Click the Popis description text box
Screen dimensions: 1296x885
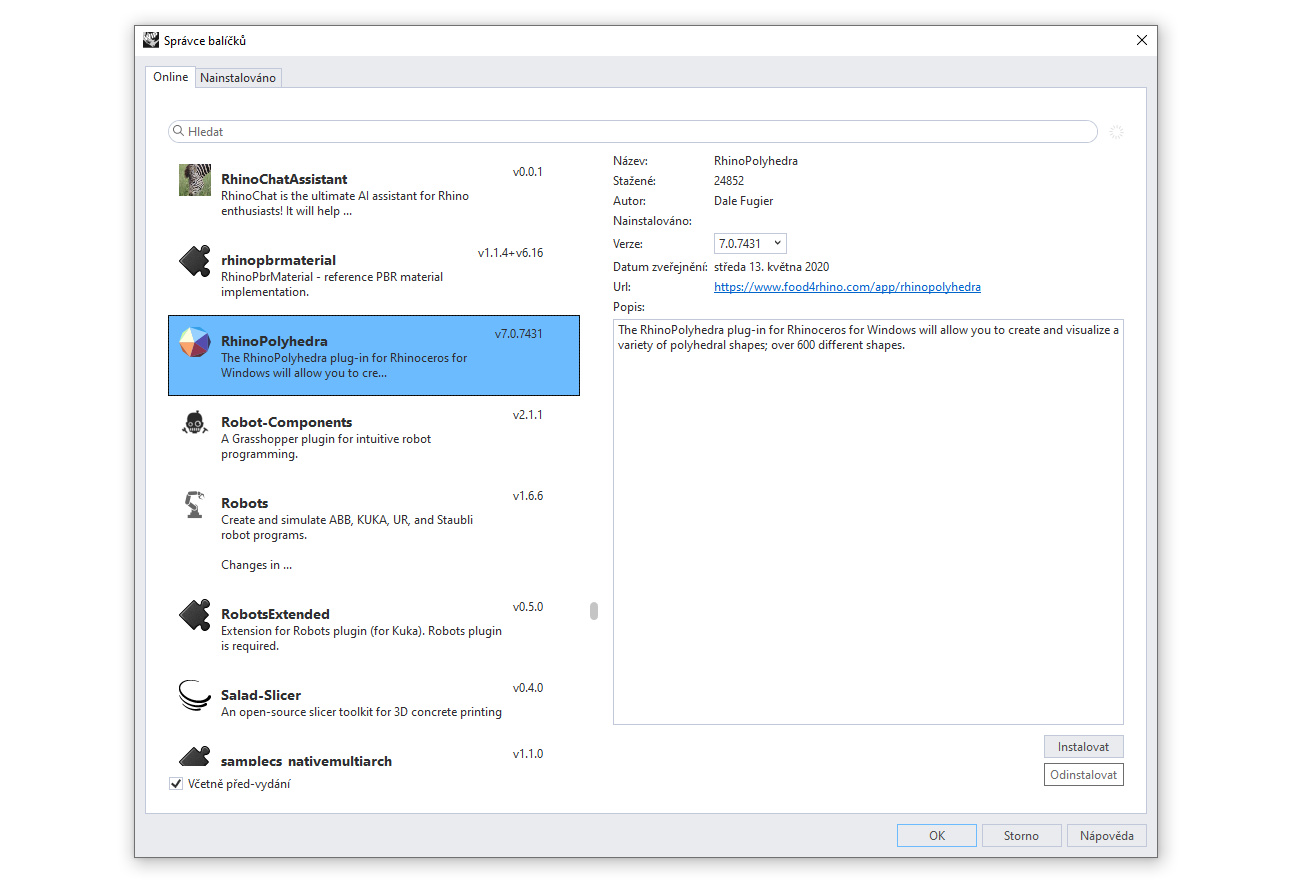point(868,522)
